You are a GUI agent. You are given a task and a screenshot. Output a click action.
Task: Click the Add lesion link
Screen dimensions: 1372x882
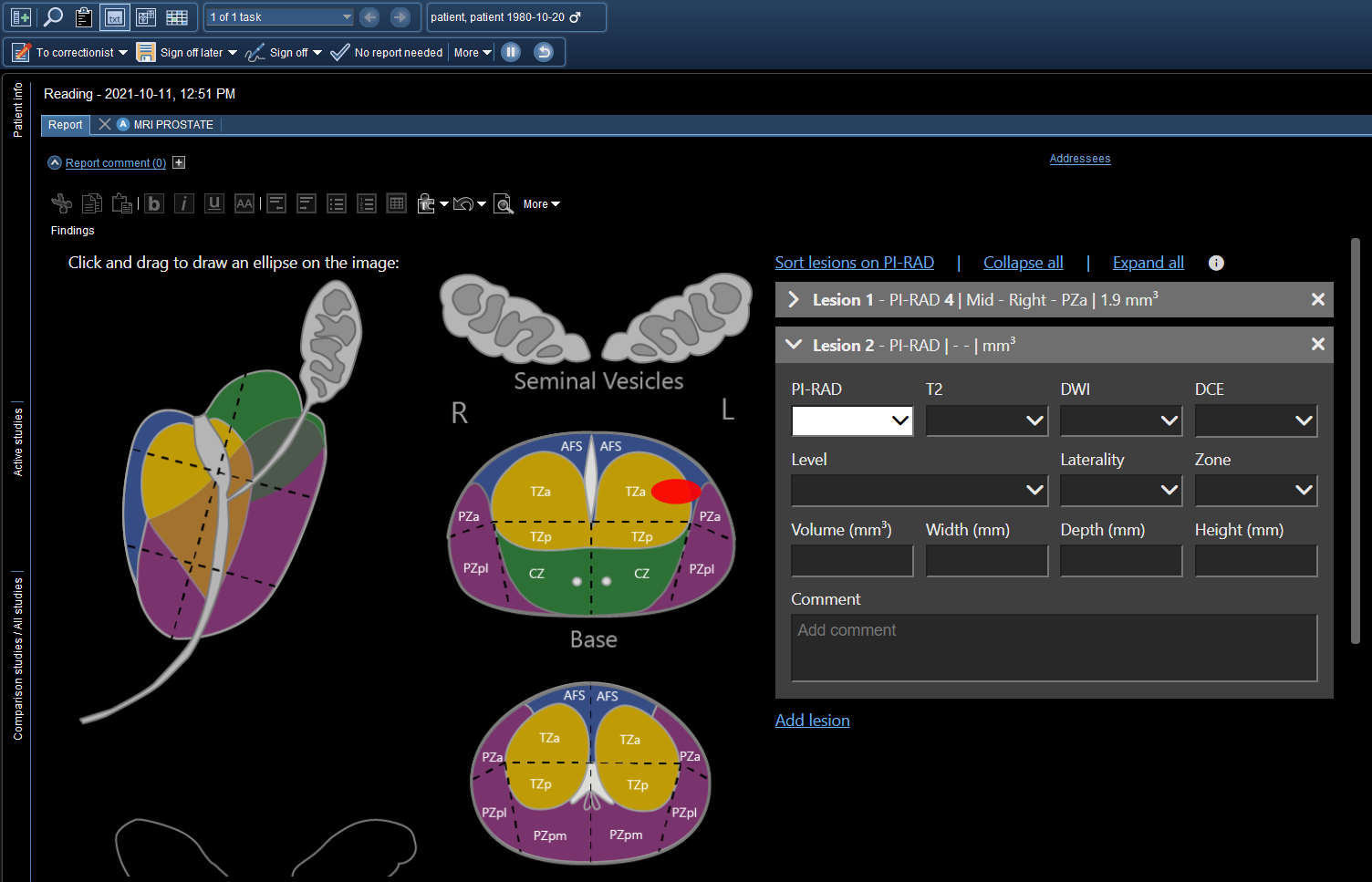pyautogui.click(x=812, y=721)
